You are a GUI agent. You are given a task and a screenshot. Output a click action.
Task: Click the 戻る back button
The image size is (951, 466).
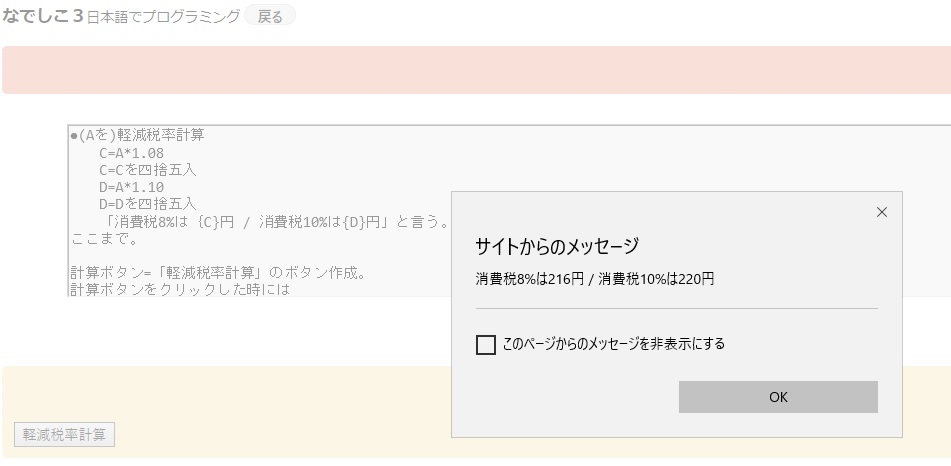(270, 17)
